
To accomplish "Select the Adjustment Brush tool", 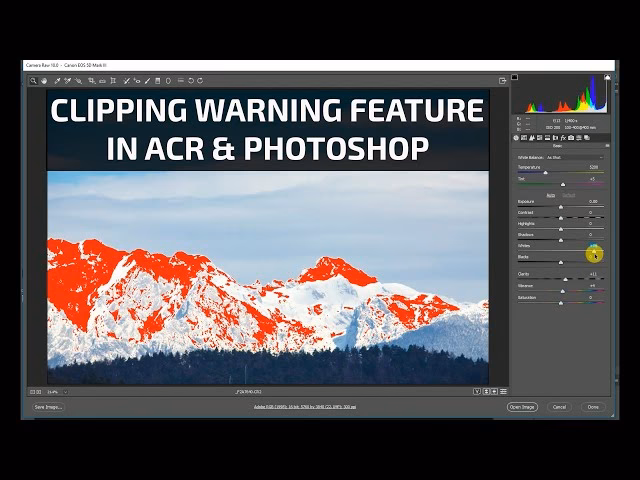I will pyautogui.click(x=147, y=81).
